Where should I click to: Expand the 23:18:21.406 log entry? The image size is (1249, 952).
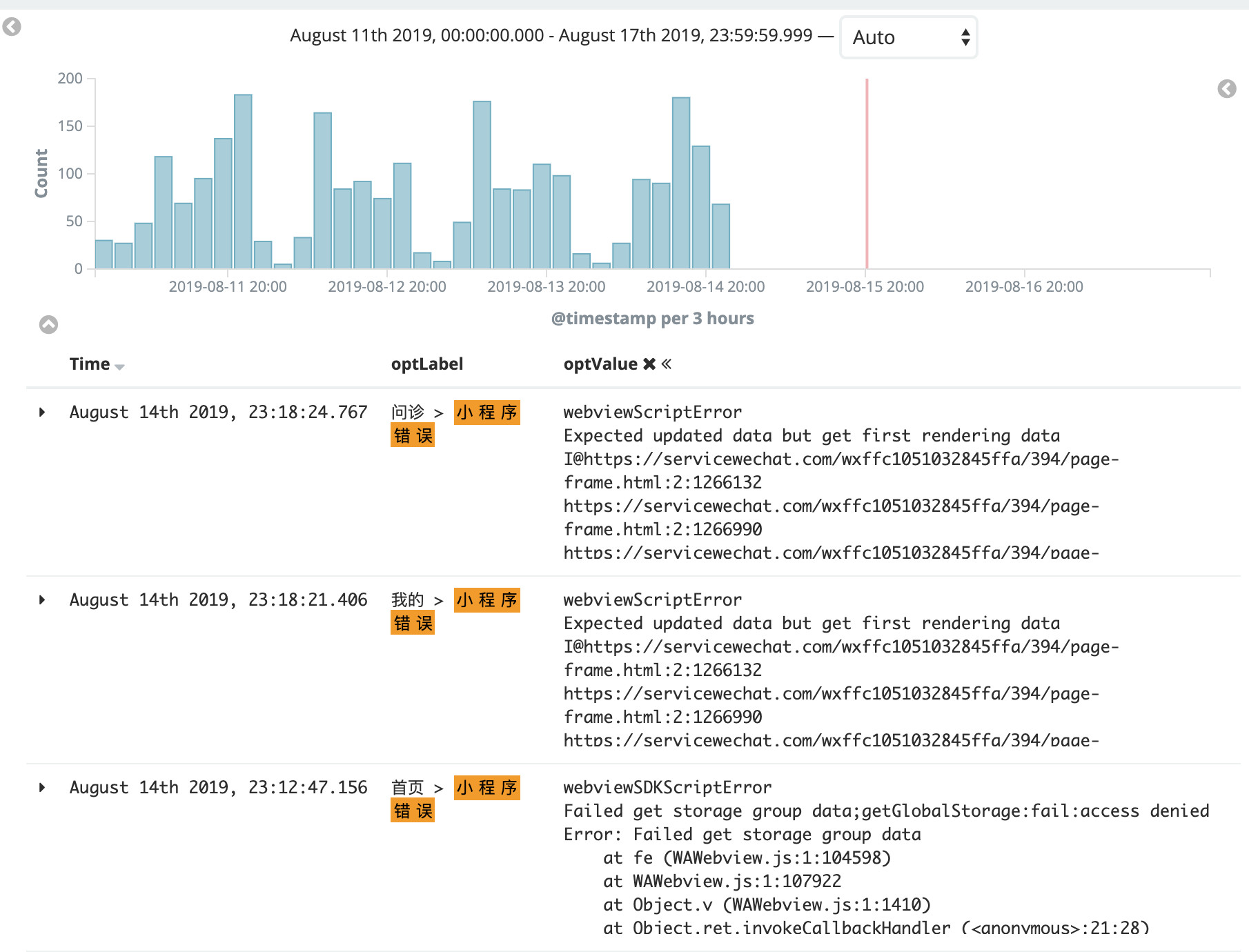pos(42,599)
